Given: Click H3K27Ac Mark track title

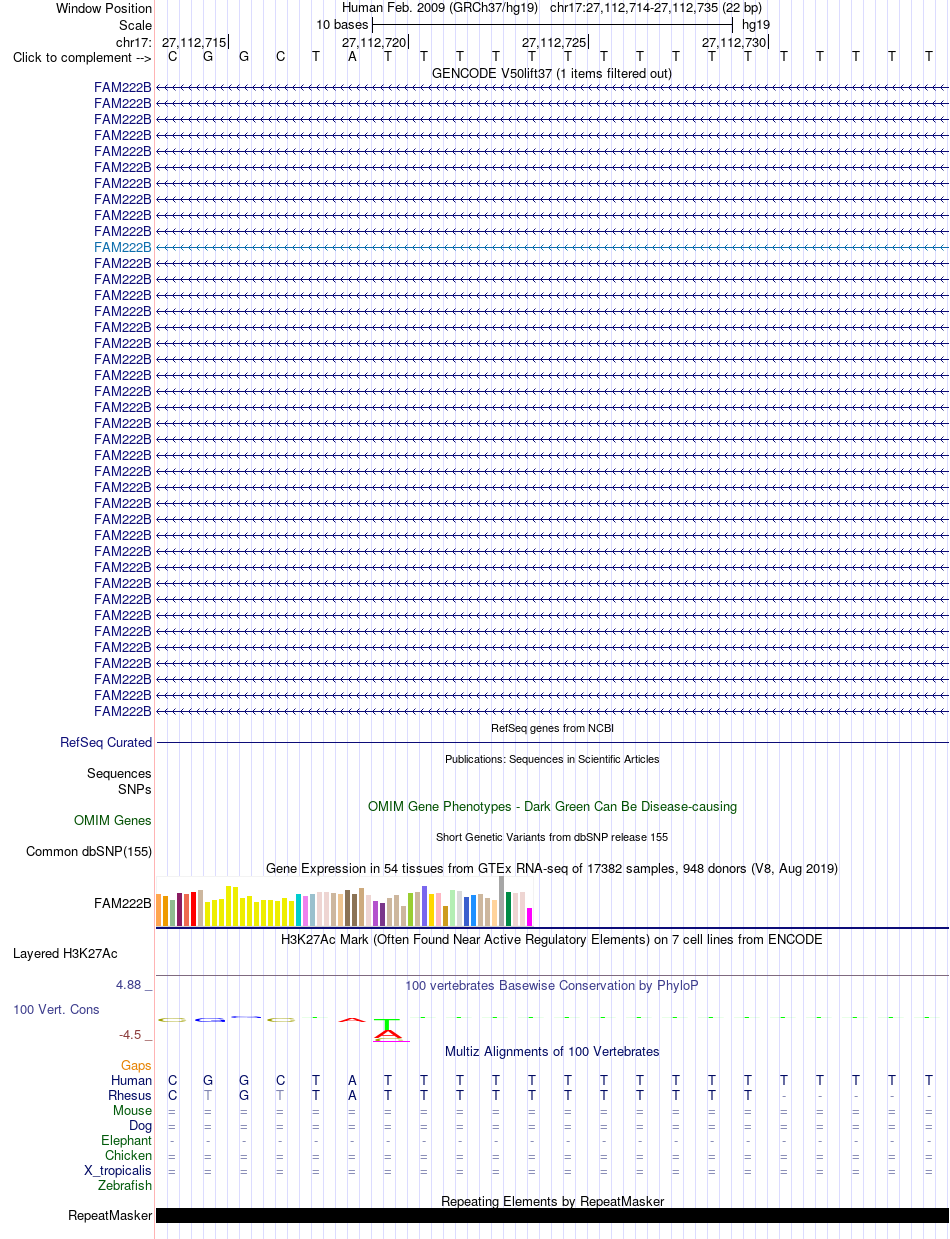Looking at the screenshot, I should pyautogui.click(x=552, y=940).
